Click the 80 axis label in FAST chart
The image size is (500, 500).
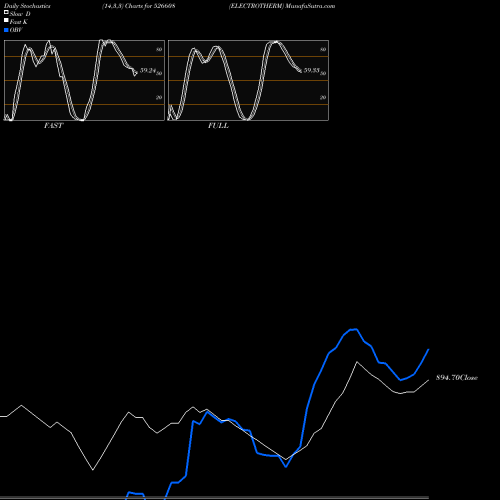click(159, 49)
